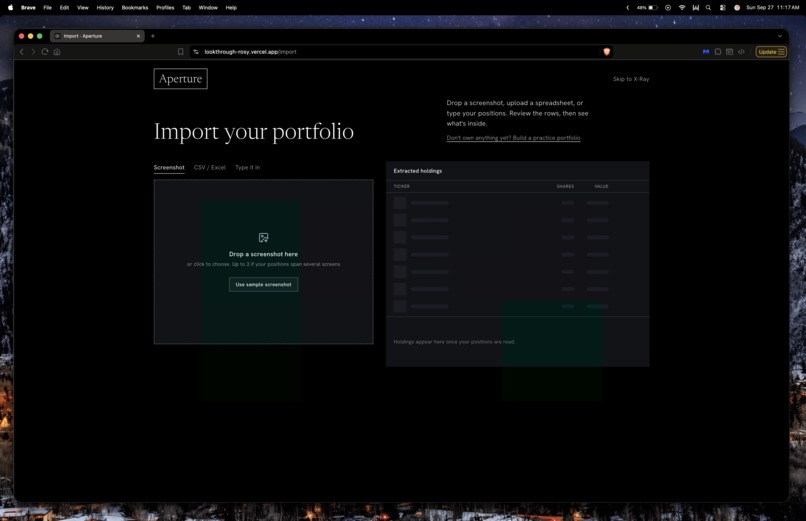806x521 pixels.
Task: Go back with the browser back arrow
Action: 22,52
